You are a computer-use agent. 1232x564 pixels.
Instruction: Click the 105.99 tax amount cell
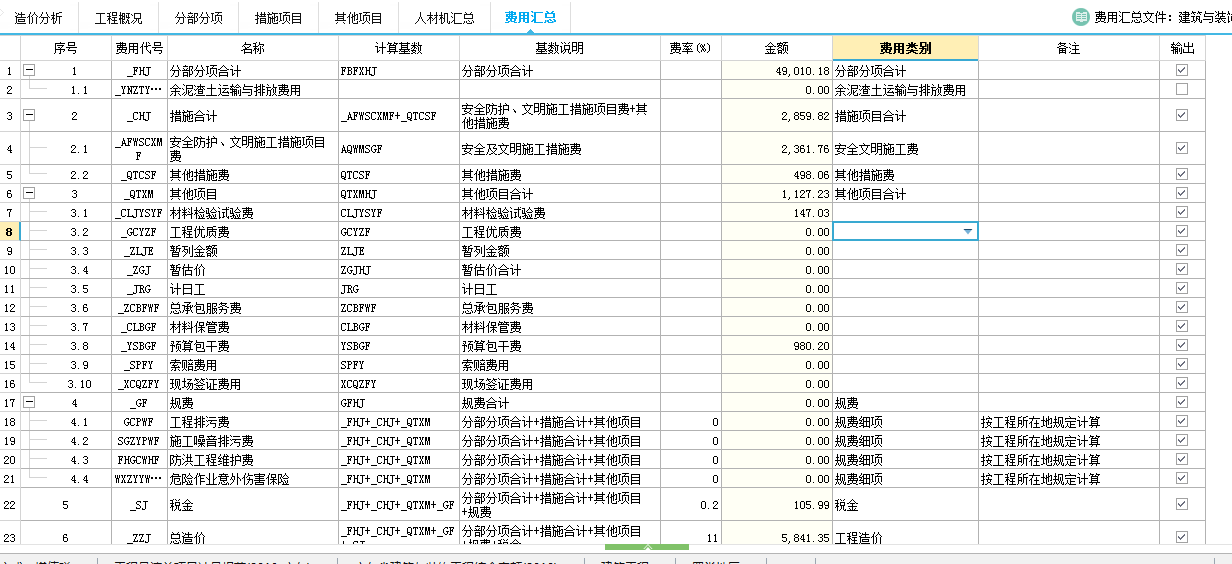(x=777, y=505)
